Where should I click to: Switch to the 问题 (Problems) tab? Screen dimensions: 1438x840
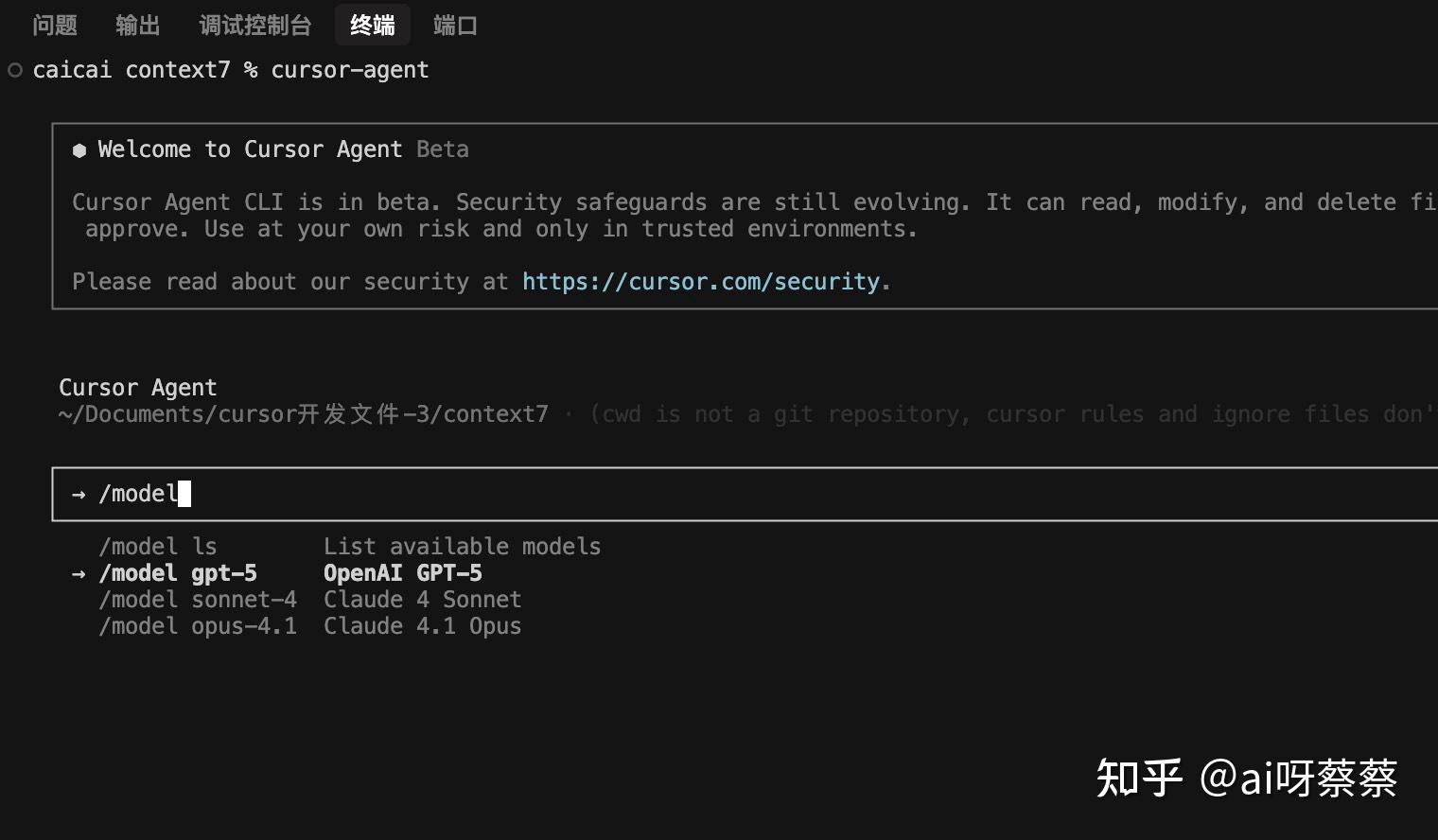(x=54, y=26)
